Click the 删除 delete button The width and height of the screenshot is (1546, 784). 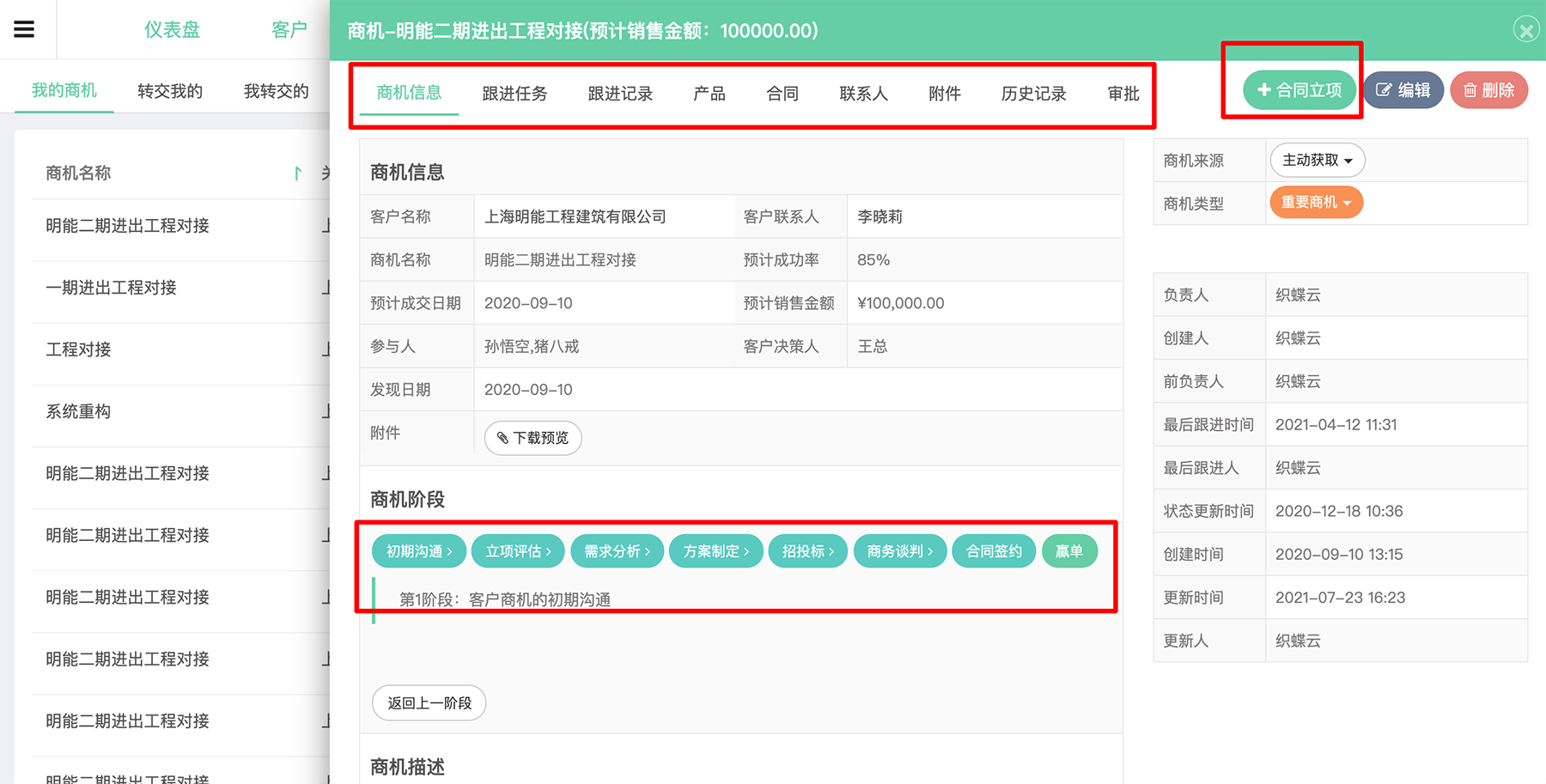1489,90
